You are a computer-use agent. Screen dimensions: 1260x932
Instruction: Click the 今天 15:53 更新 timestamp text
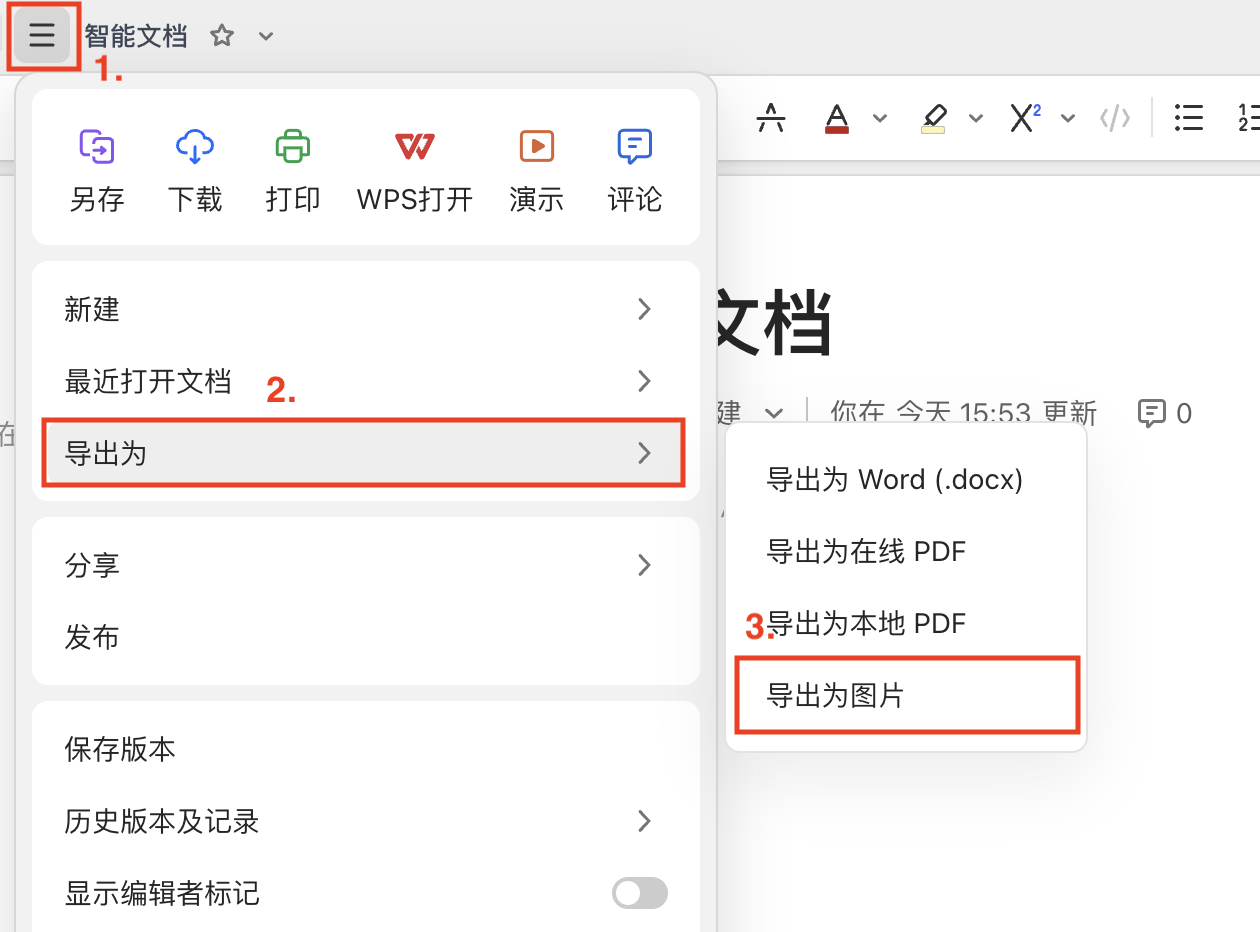coord(996,413)
